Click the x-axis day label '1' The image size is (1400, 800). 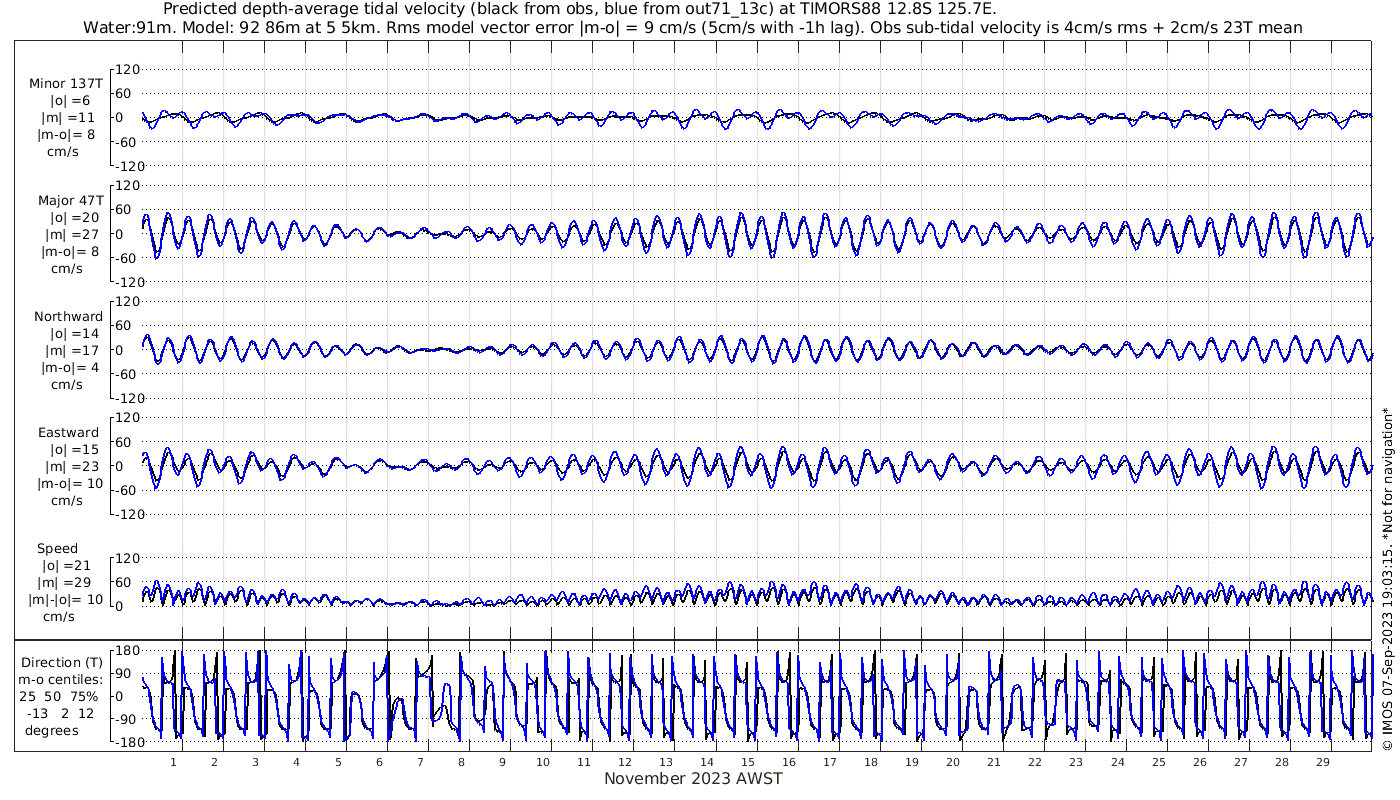click(x=173, y=762)
